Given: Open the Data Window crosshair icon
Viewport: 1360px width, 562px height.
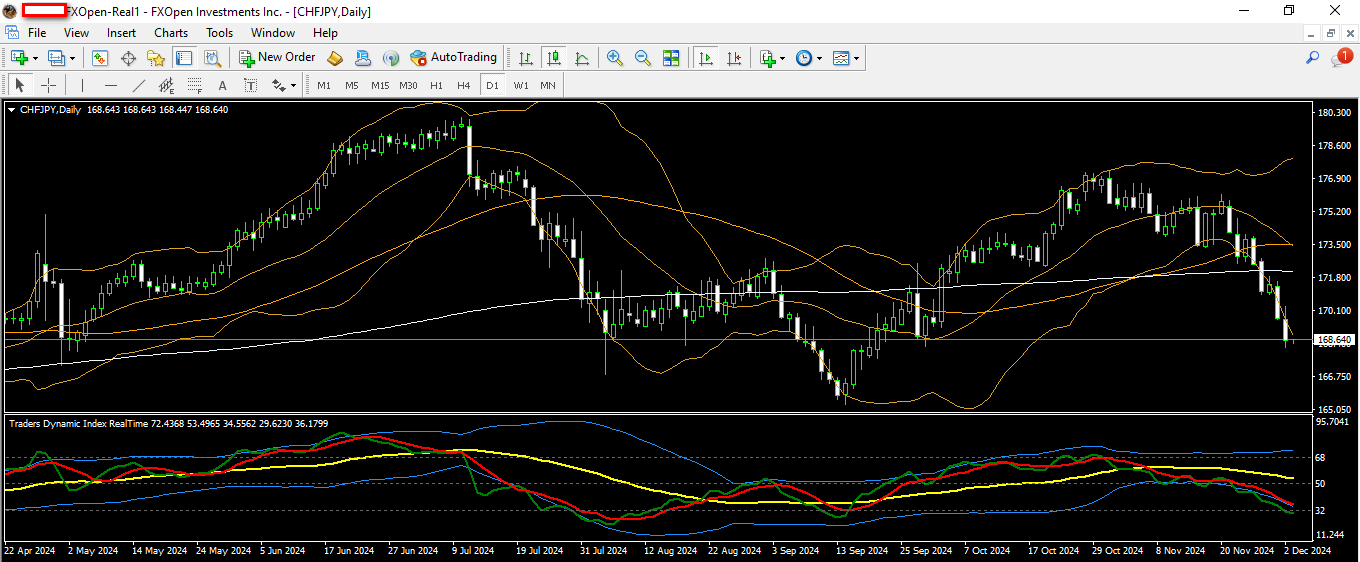Looking at the screenshot, I should tap(128, 58).
